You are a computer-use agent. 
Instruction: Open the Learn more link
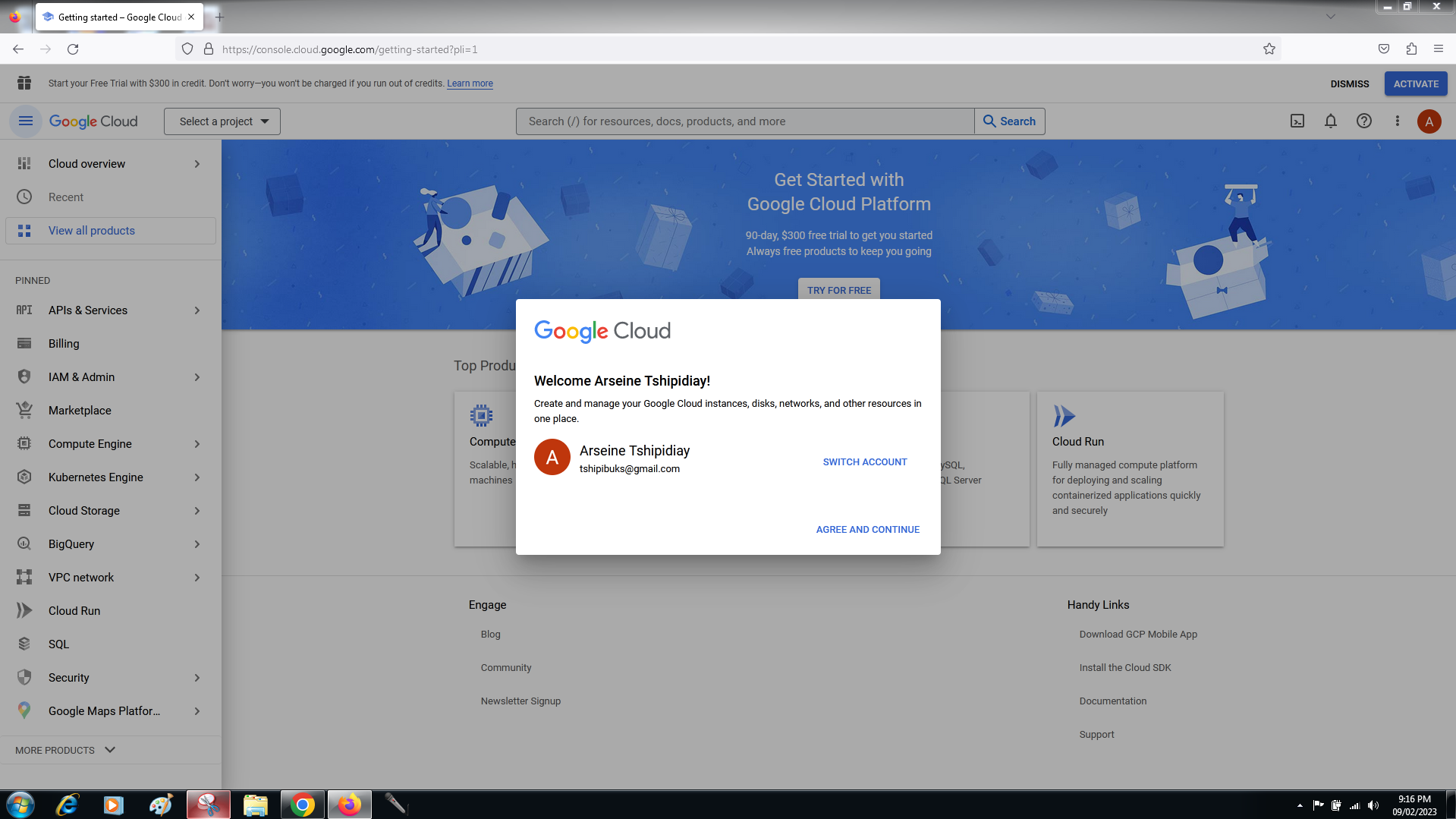click(470, 83)
